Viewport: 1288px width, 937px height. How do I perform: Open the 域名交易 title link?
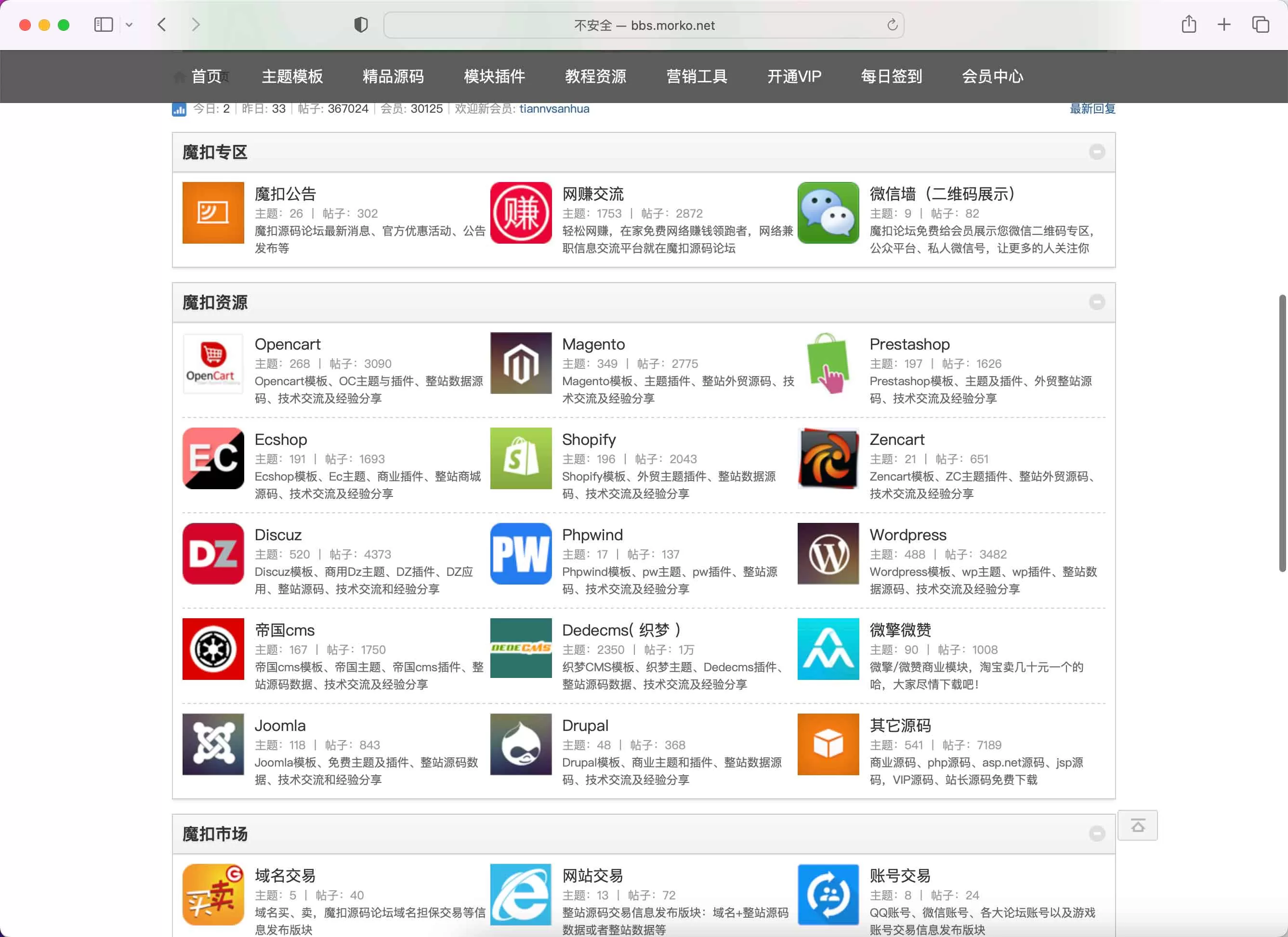(x=285, y=876)
